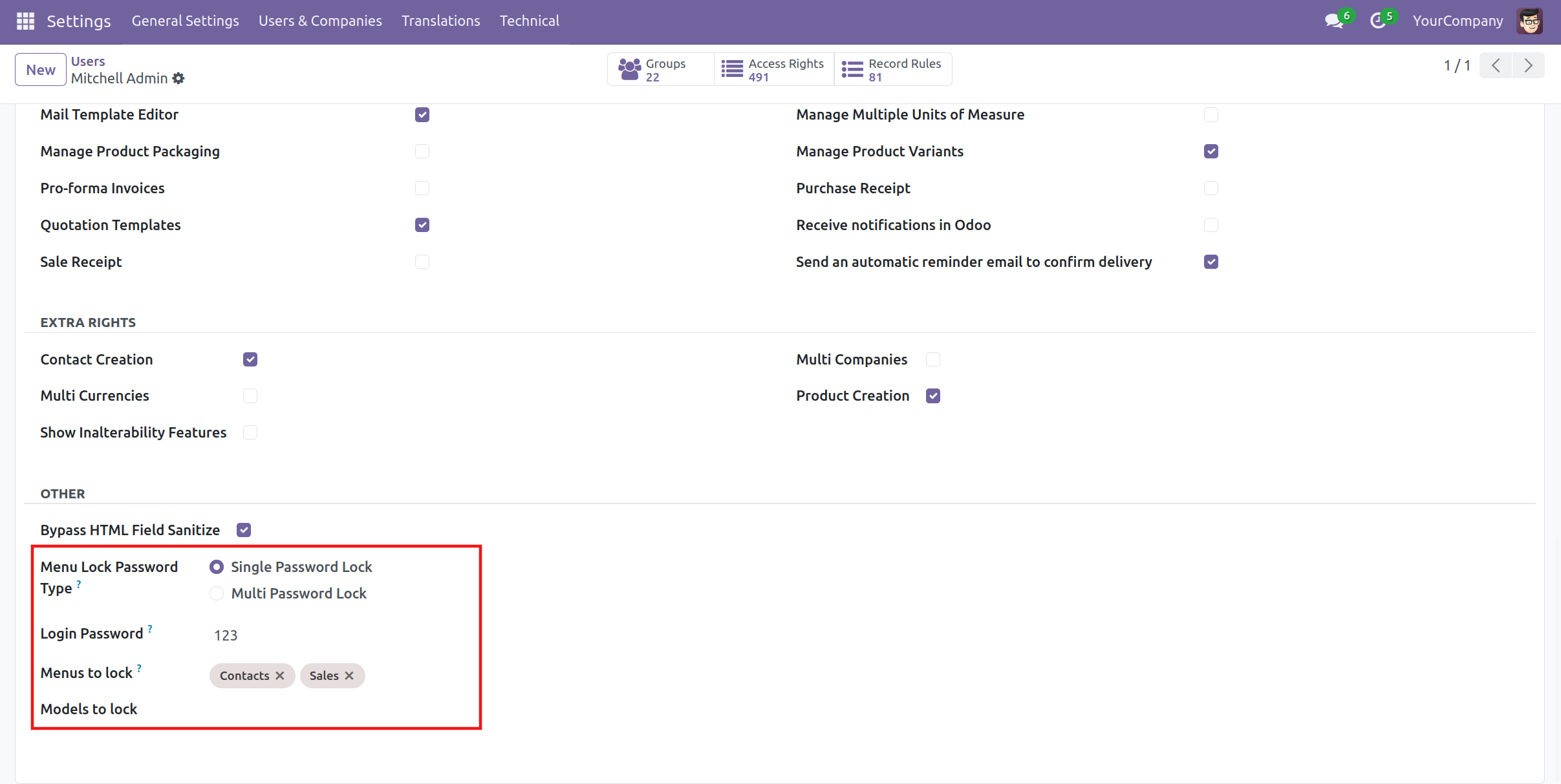Go to the next record arrow
Viewport: 1561px width, 784px height.
(x=1528, y=65)
